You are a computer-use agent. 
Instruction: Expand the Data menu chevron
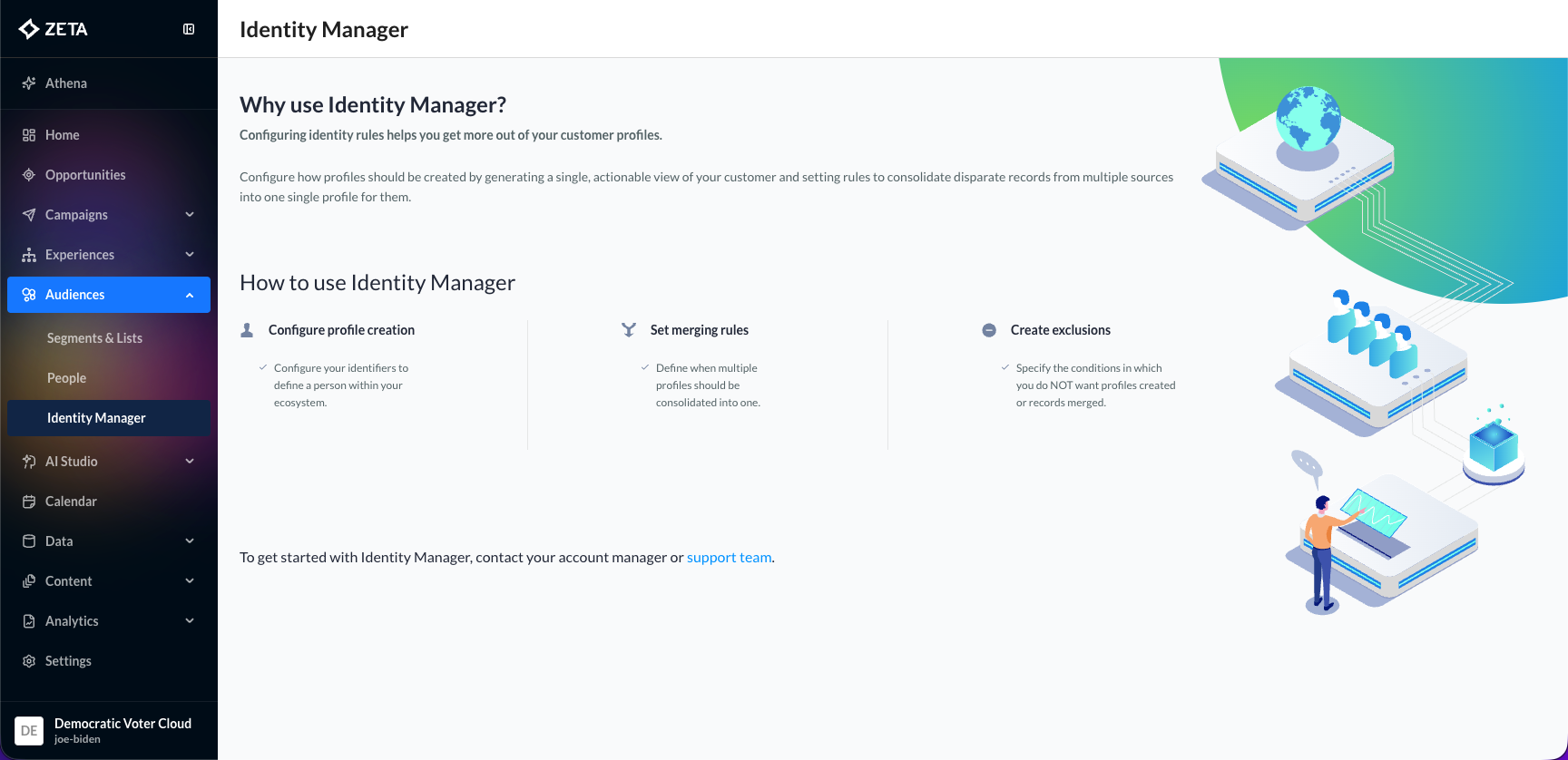pos(190,541)
